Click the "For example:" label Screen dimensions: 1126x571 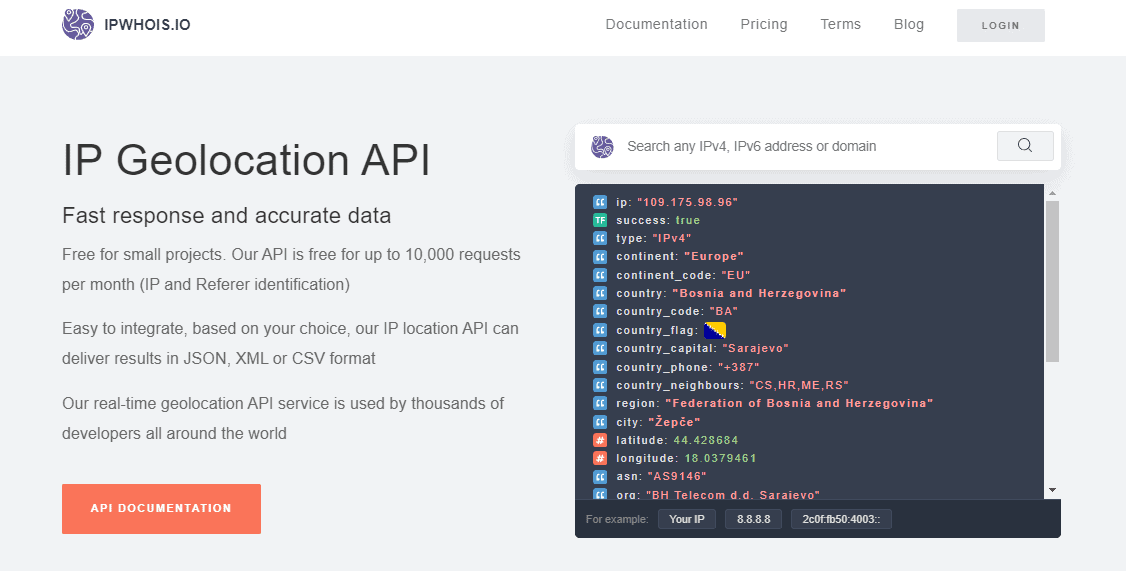[x=617, y=519]
